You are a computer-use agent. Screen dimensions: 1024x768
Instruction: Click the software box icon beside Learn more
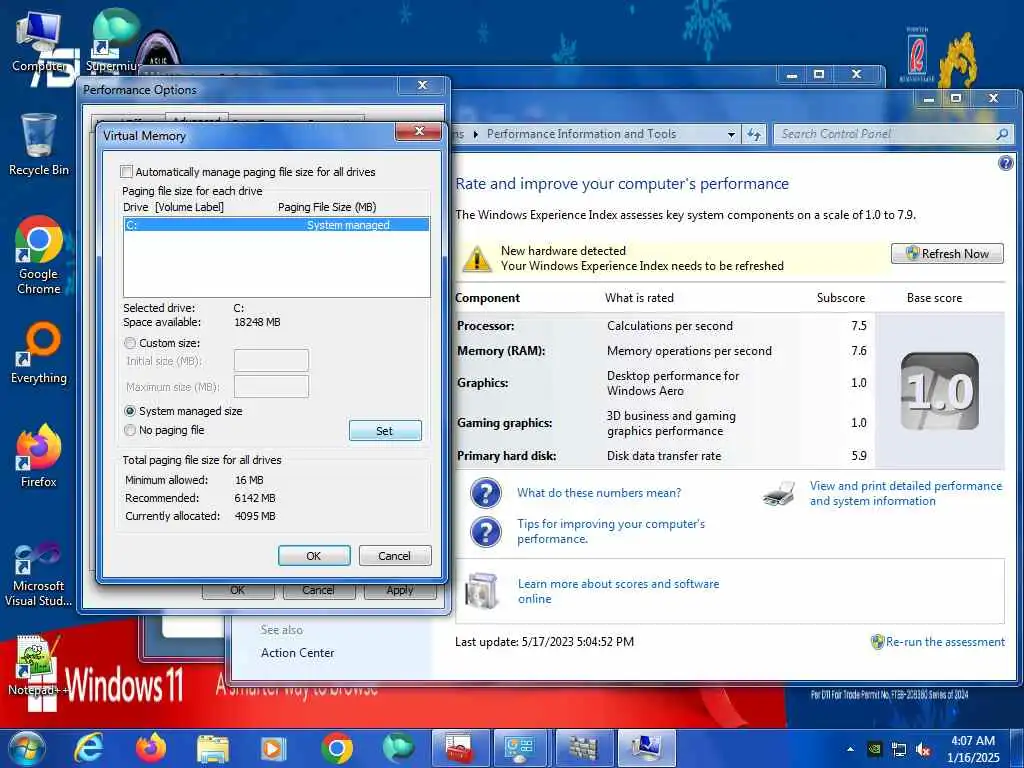click(x=482, y=590)
